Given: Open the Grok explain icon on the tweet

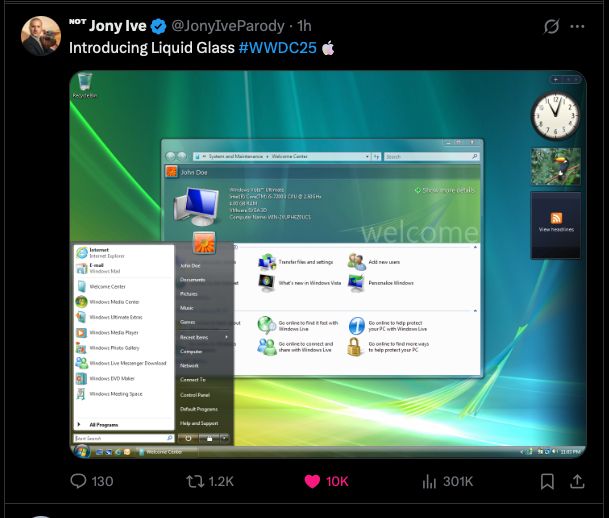Looking at the screenshot, I should (x=551, y=26).
